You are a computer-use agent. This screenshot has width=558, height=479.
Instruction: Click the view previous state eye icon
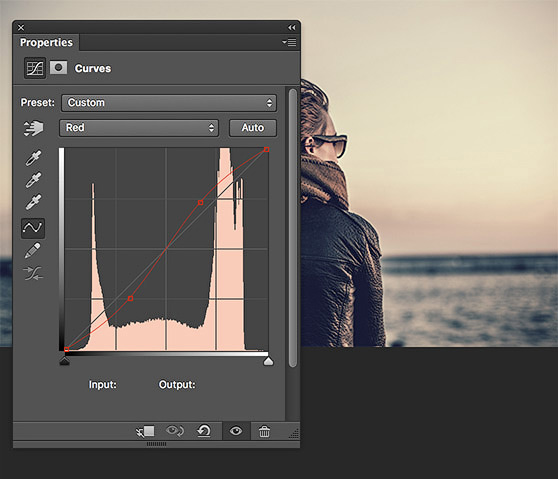[x=174, y=431]
